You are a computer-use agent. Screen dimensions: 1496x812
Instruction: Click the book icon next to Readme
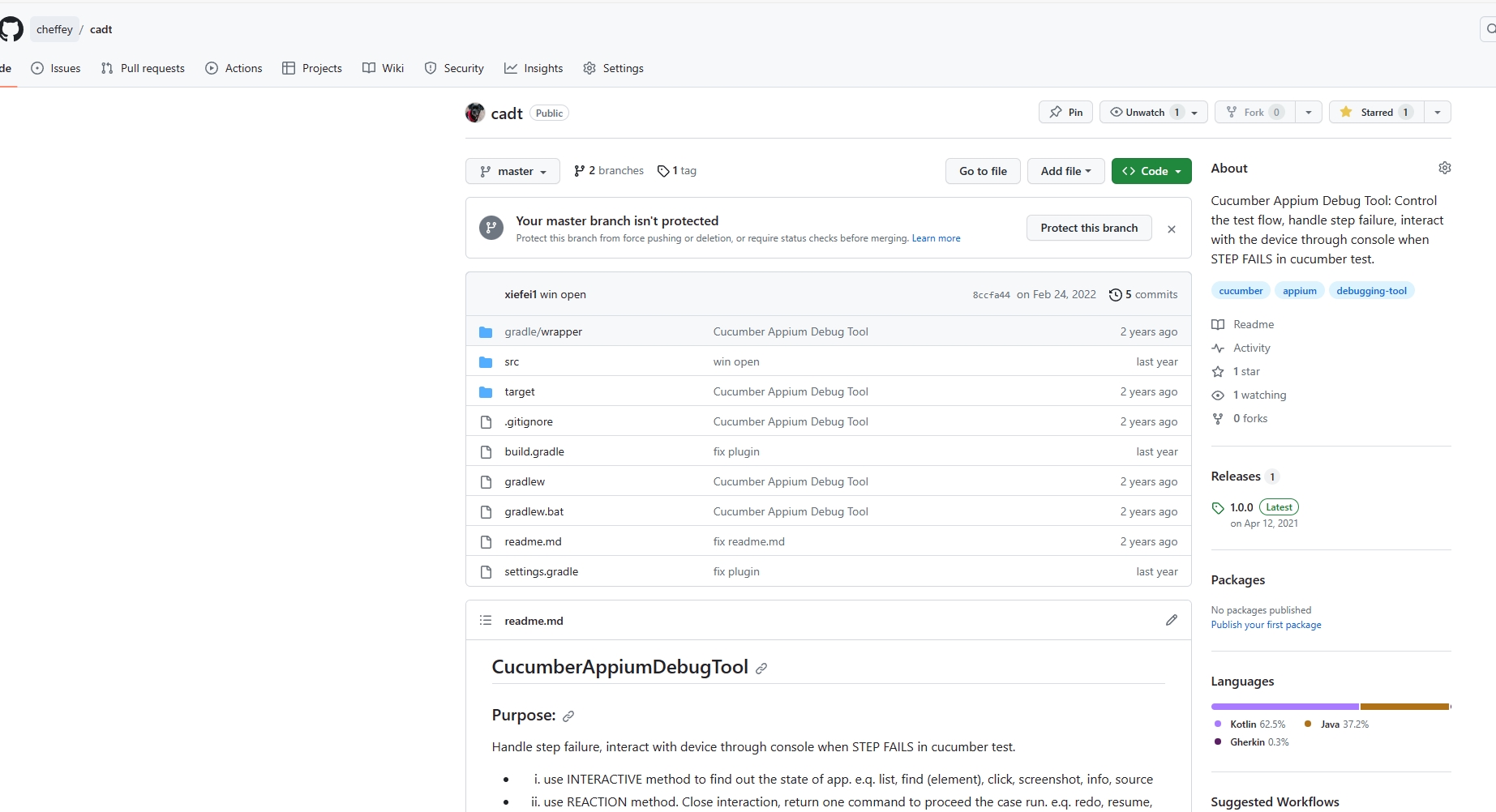coord(1218,325)
